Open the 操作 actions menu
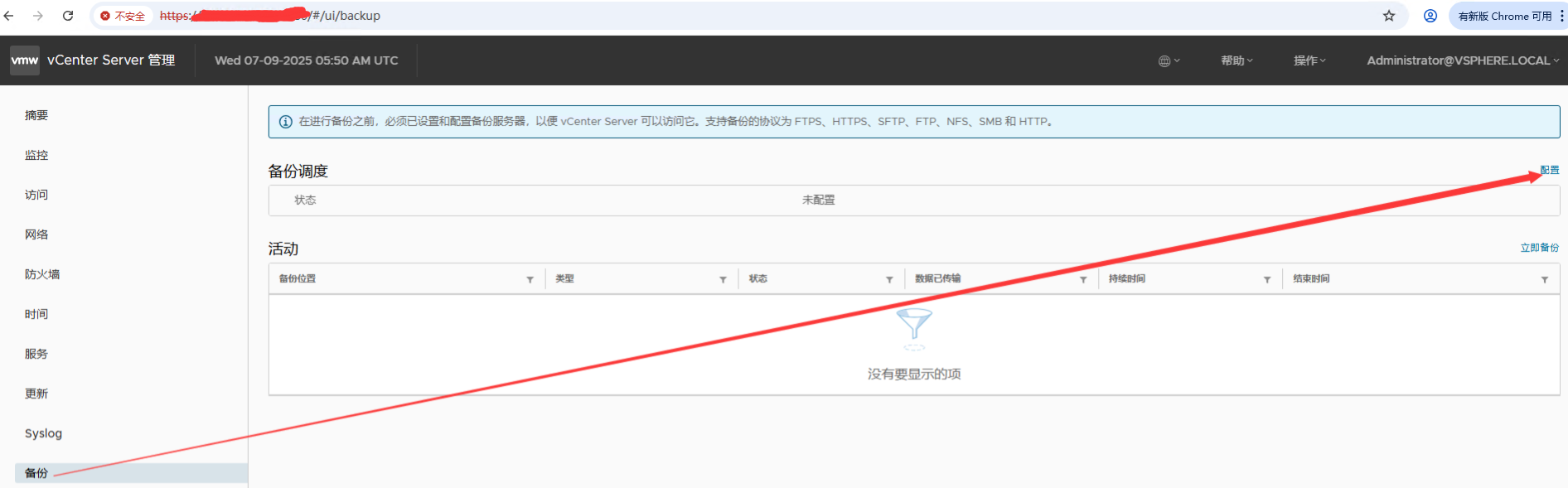Image resolution: width=1568 pixels, height=488 pixels. click(1309, 60)
